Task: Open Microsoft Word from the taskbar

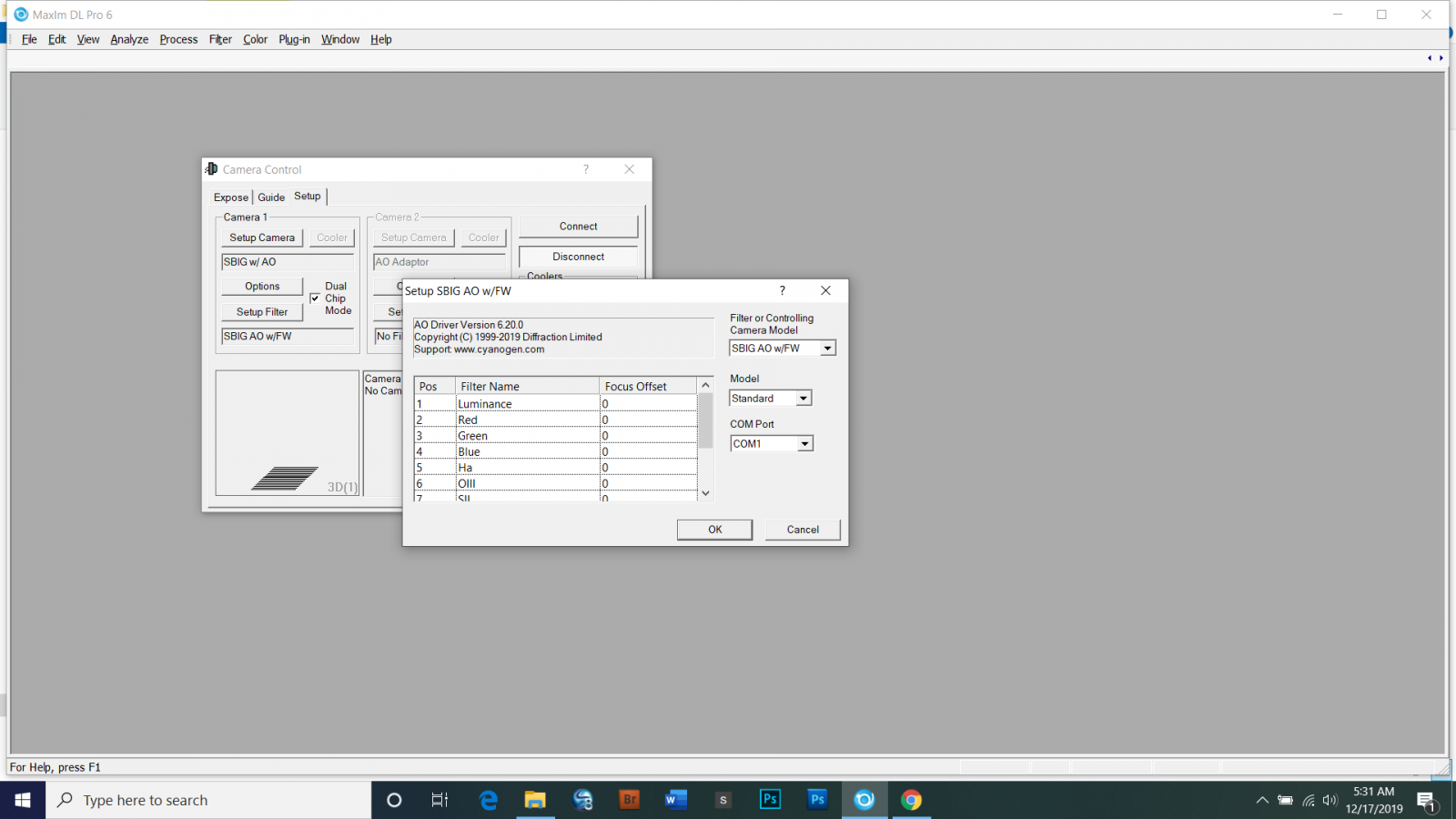Action: (x=676, y=800)
